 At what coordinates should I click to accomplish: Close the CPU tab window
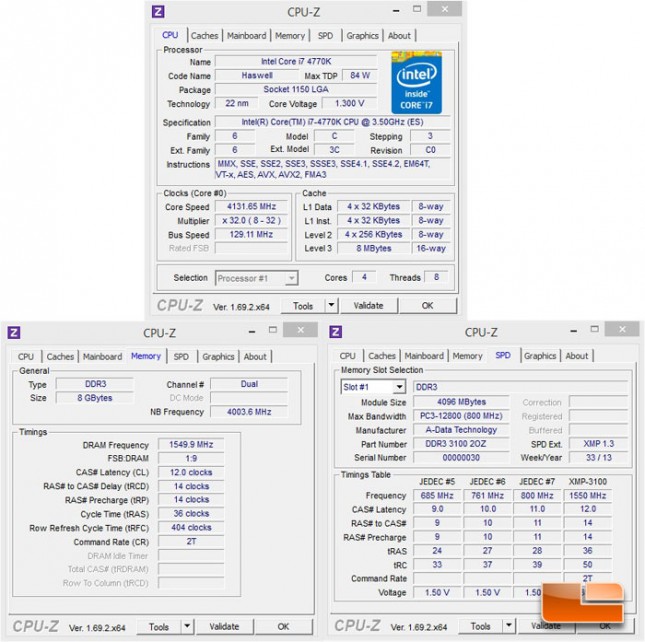445,9
